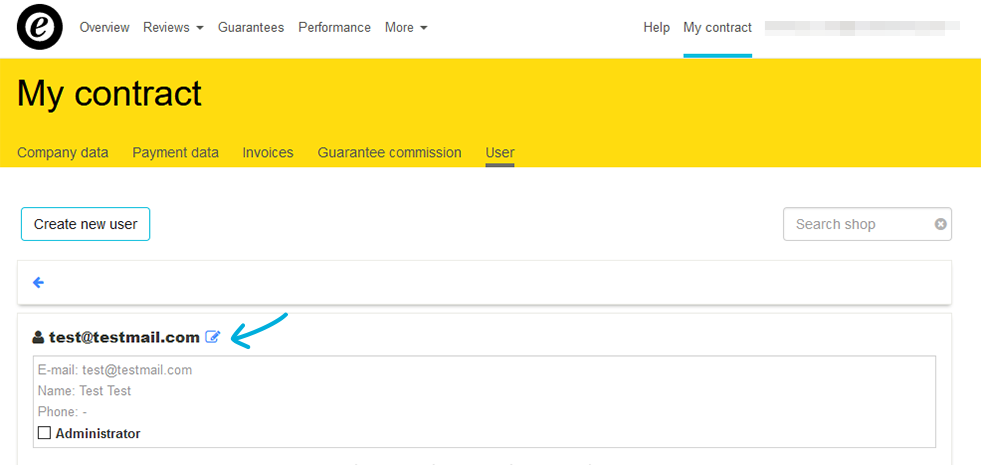Go to Guarantees in top navigation
Screen dimensions: 981x465
[251, 28]
